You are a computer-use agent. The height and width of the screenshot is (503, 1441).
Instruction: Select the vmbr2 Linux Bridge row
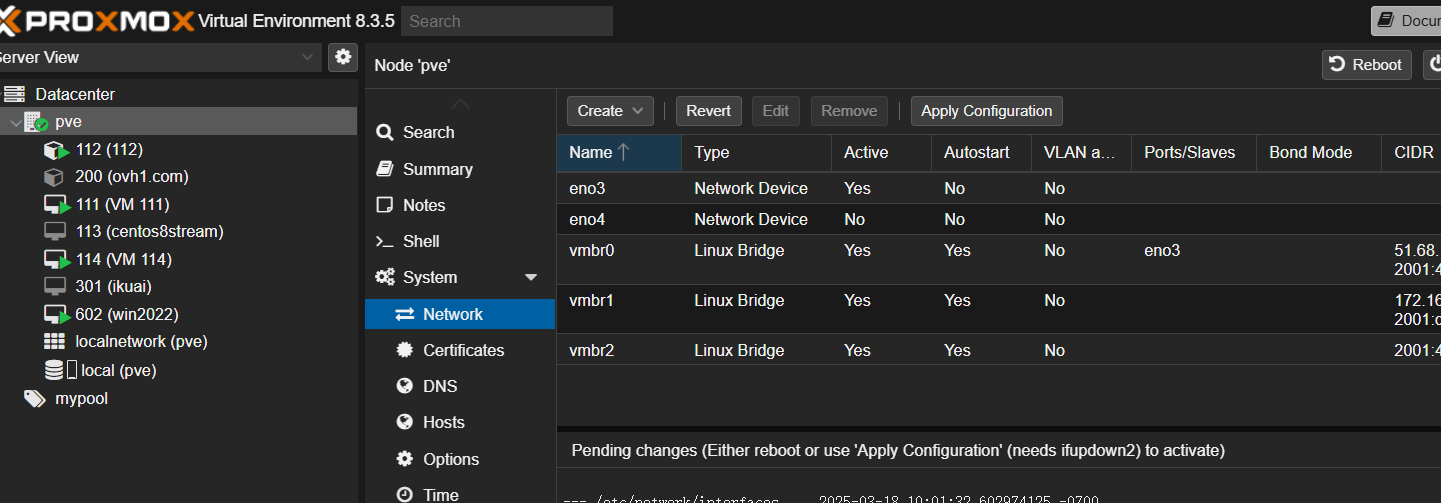(x=999, y=350)
